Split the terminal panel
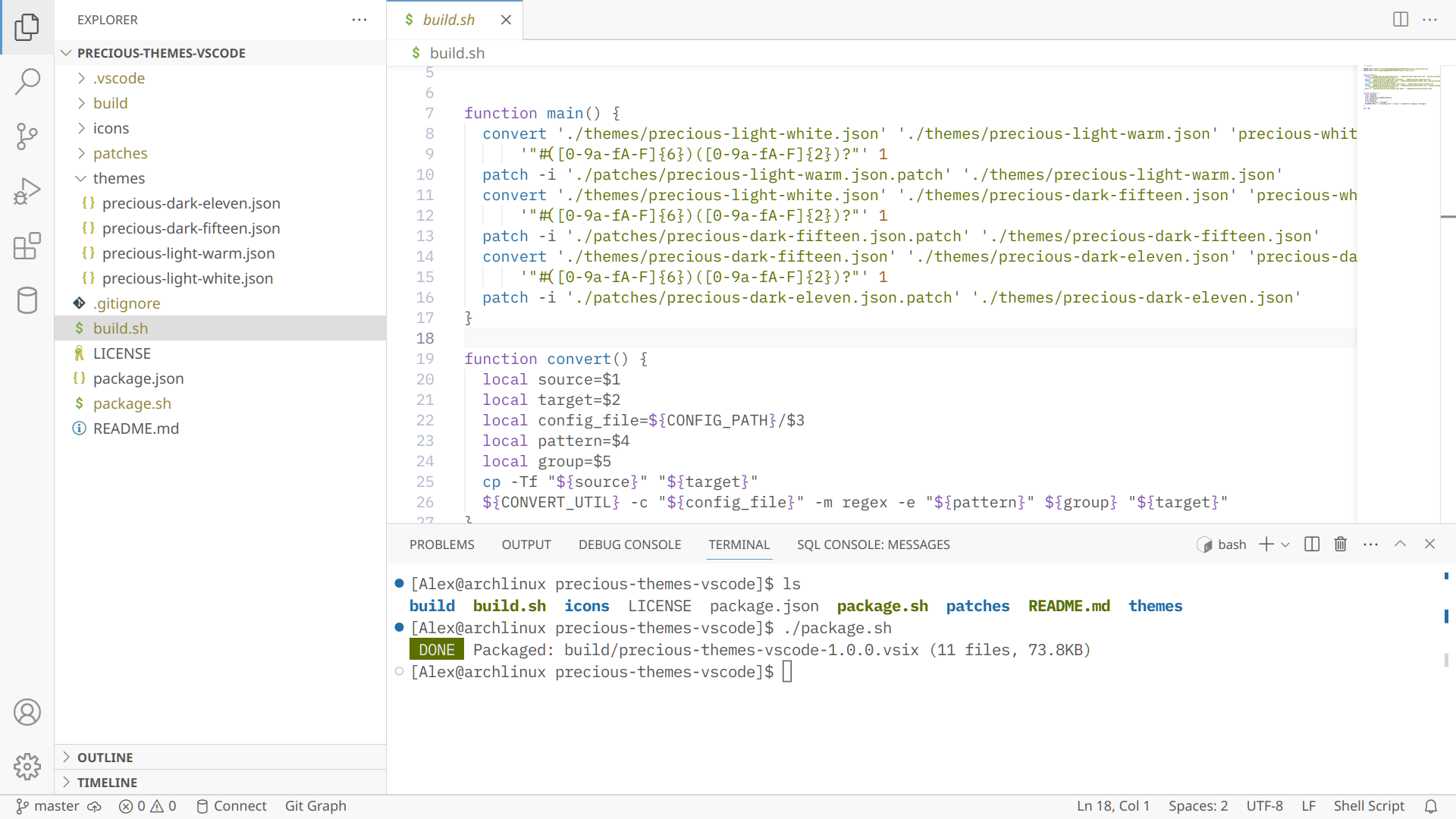The image size is (1456, 819). pos(1312,544)
